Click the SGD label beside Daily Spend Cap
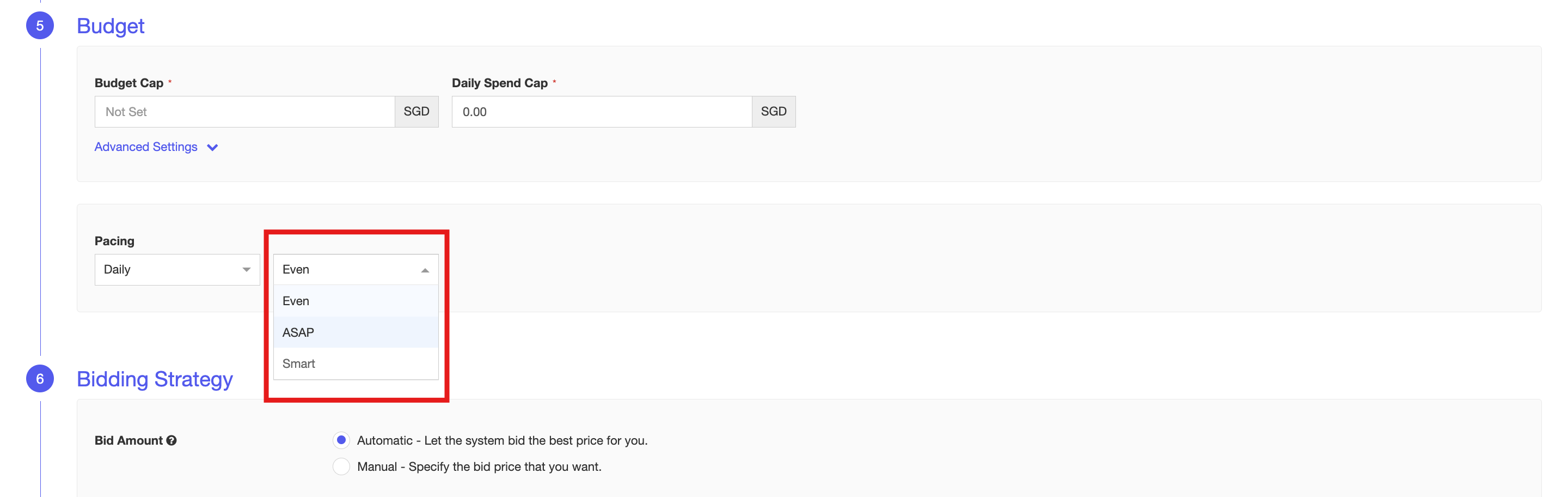 click(x=774, y=112)
